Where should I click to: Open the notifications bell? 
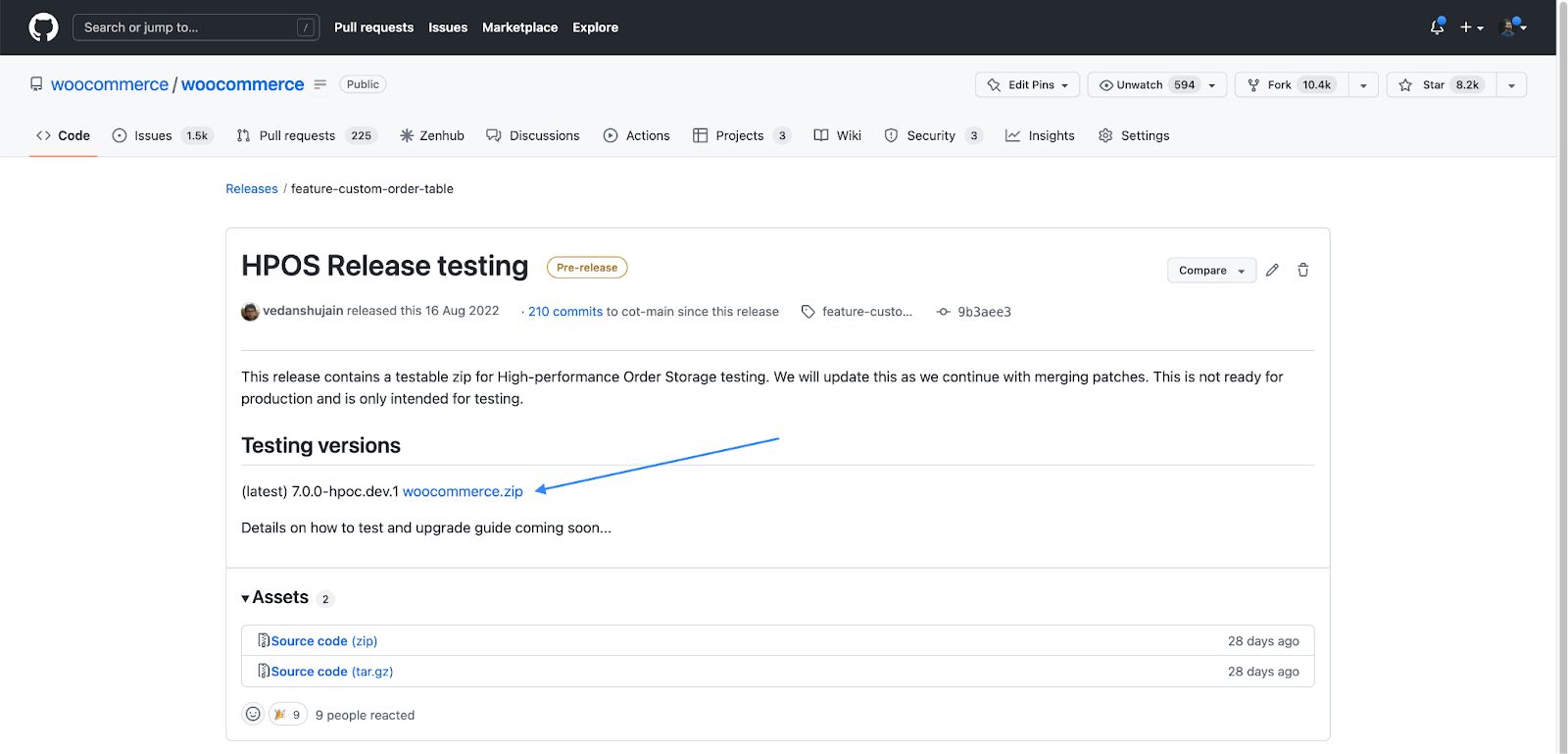coord(1437,27)
